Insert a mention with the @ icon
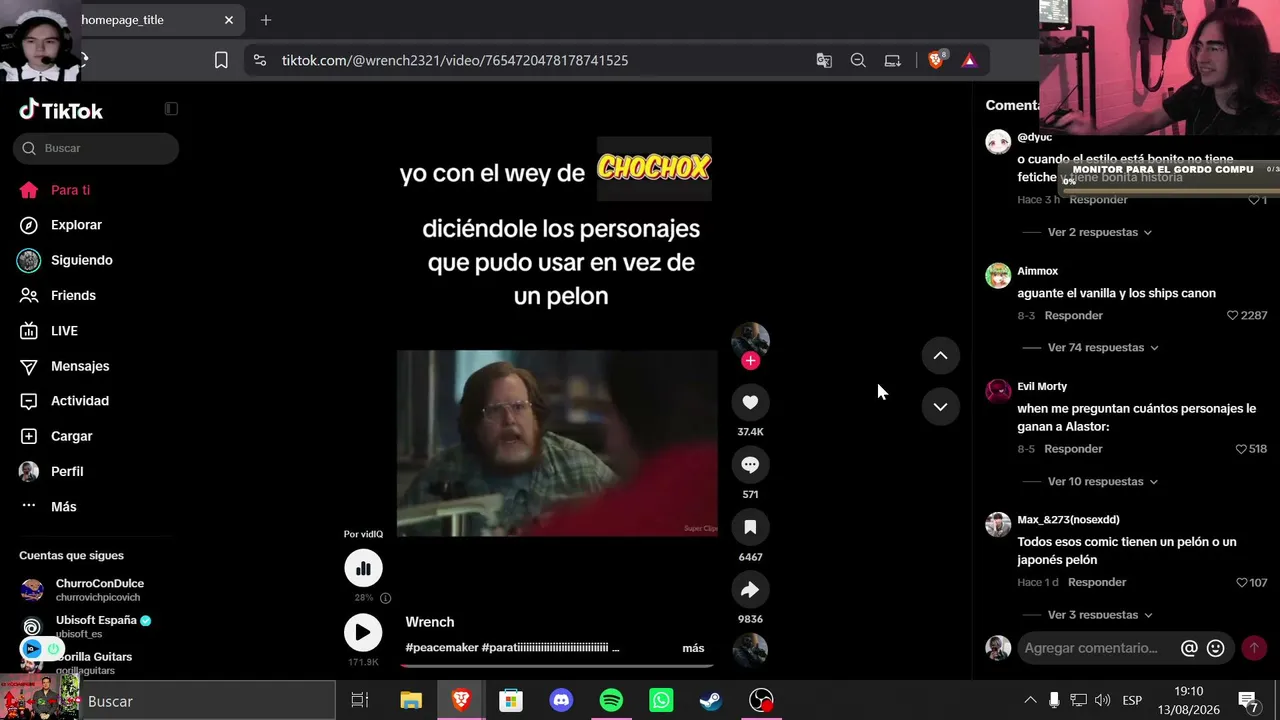Viewport: 1280px width, 720px height. tap(1189, 648)
